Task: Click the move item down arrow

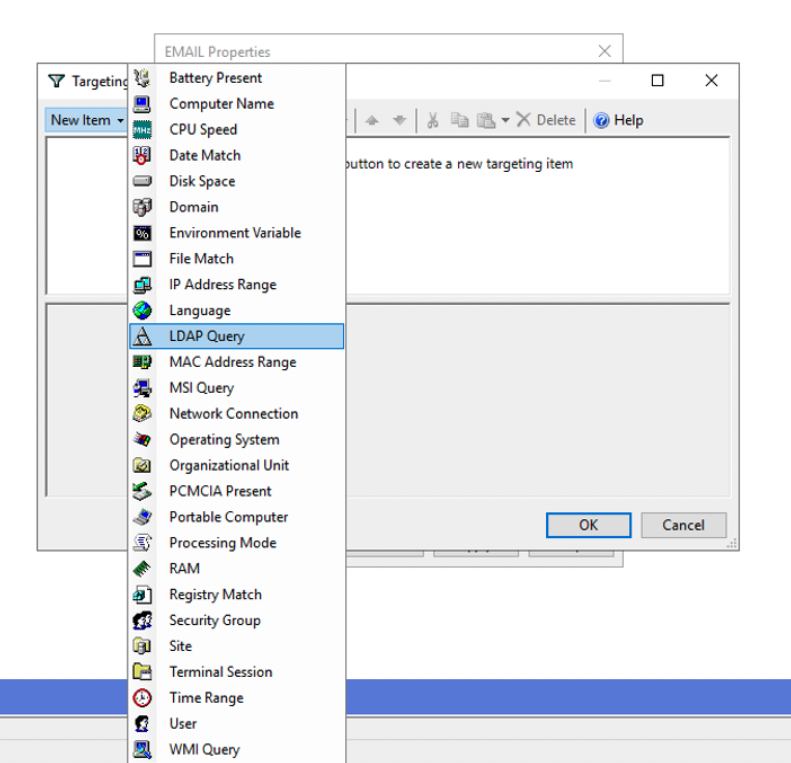Action: pyautogui.click(x=399, y=120)
